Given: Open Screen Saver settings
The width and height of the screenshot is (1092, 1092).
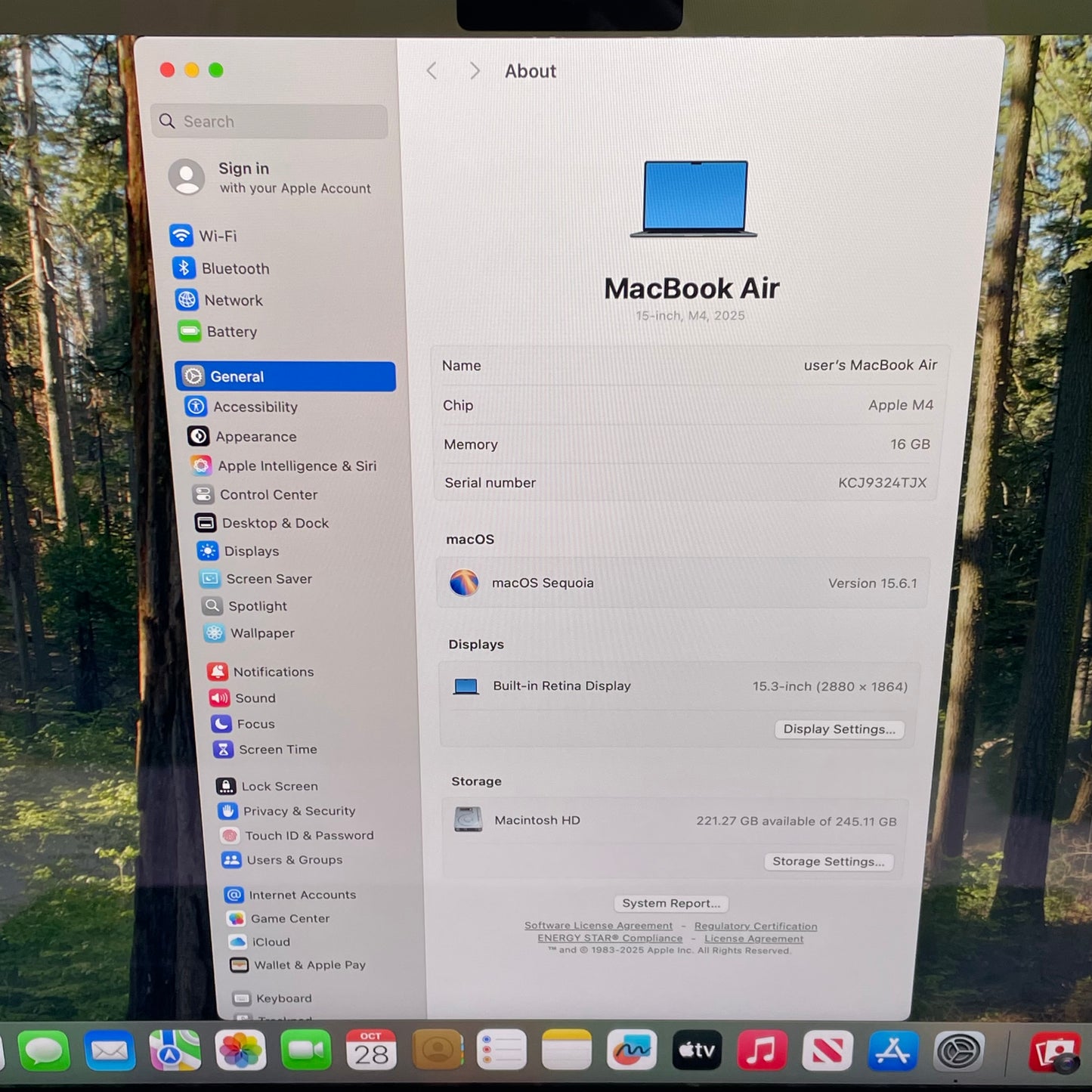Looking at the screenshot, I should click(269, 579).
